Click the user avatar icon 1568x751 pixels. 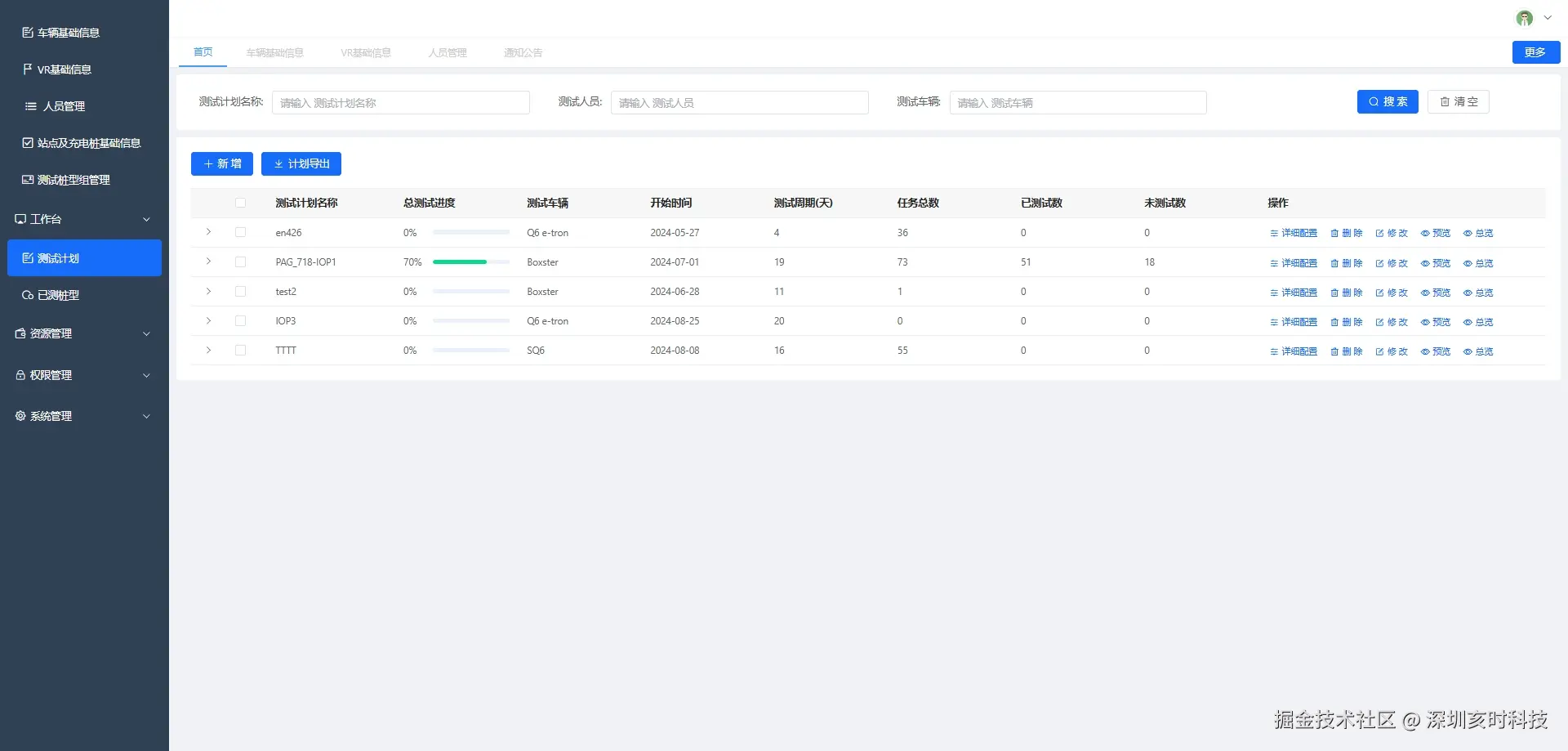(x=1524, y=18)
